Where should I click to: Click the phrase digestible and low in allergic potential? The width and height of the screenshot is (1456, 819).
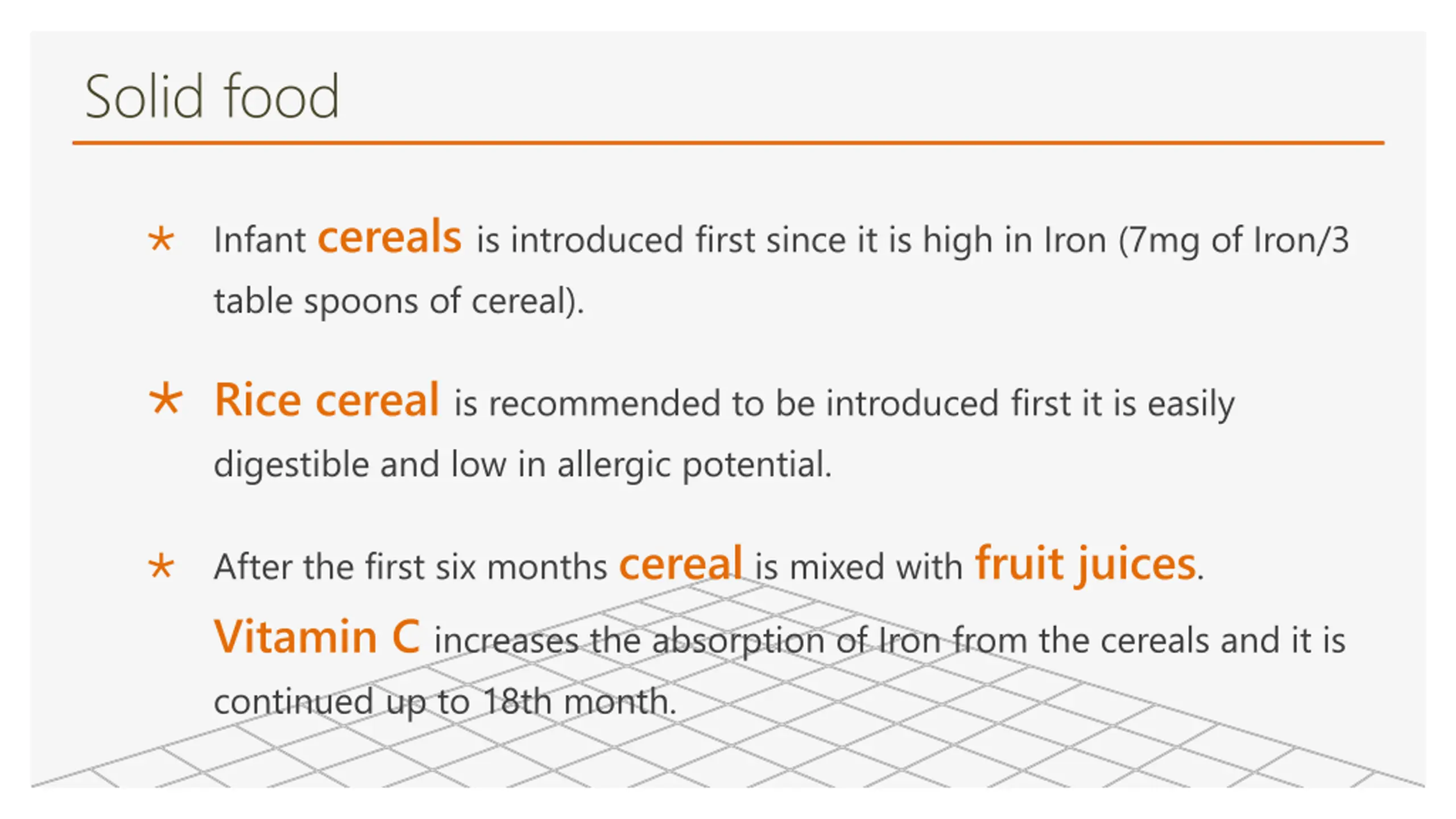pos(523,465)
